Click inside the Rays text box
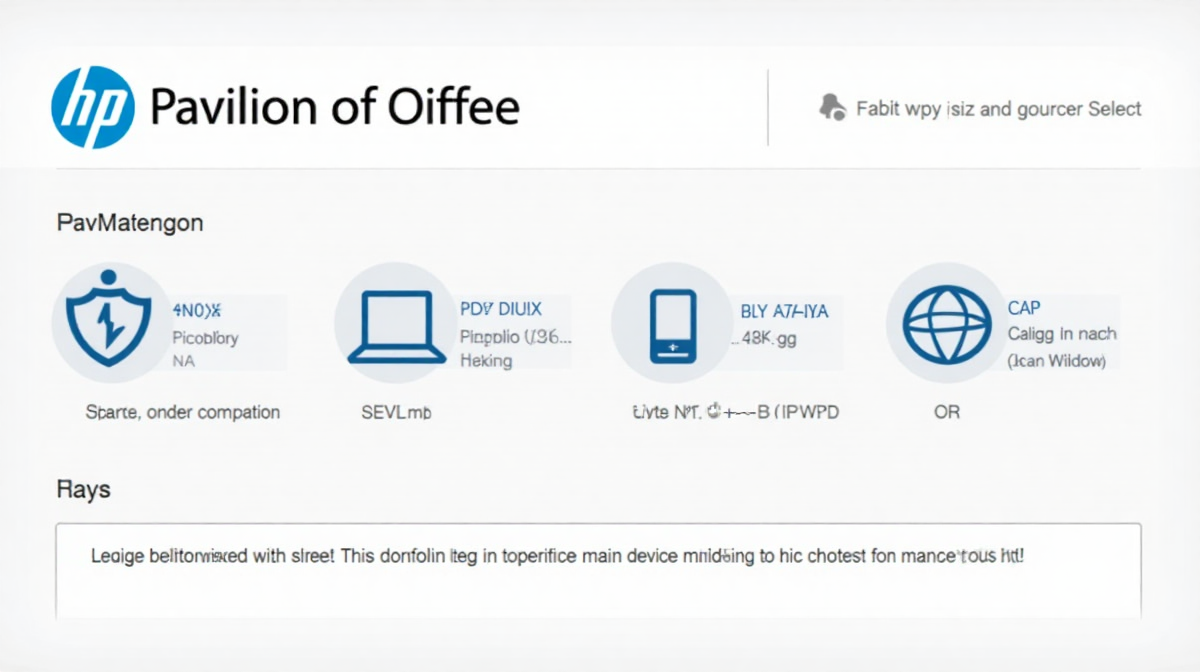1200x672 pixels. (x=598, y=570)
